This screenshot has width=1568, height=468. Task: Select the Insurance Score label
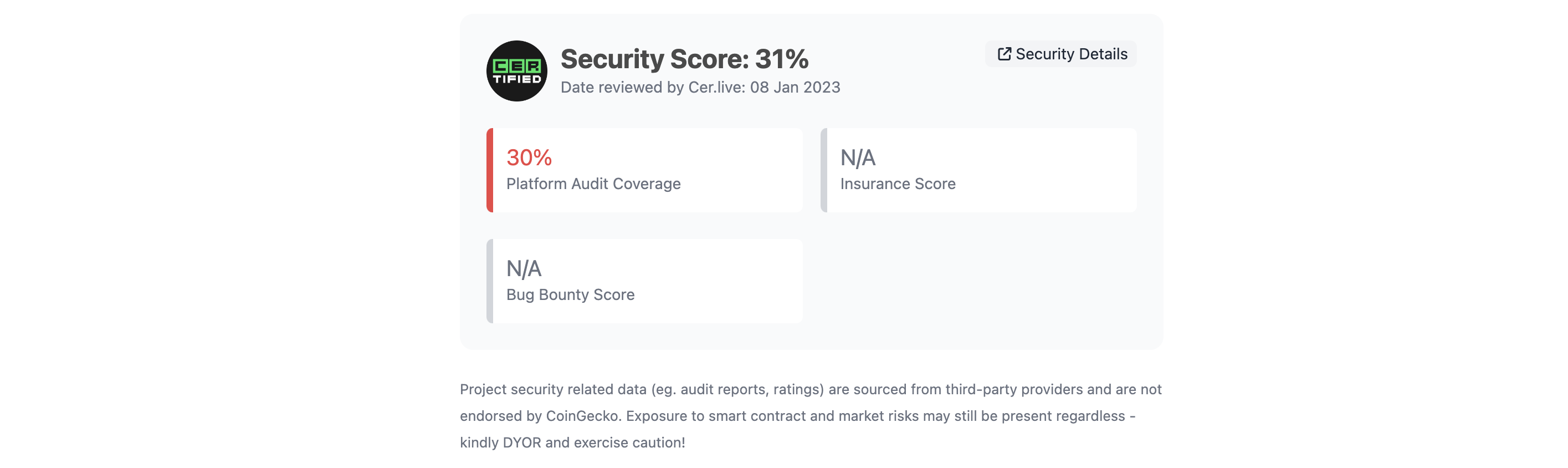(897, 184)
